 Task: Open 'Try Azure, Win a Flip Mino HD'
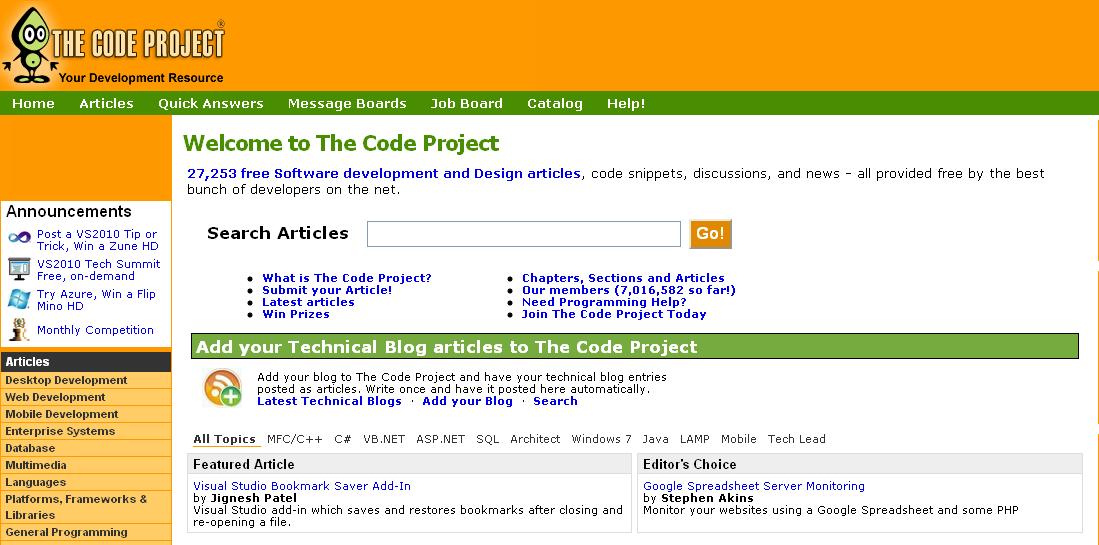pos(96,300)
